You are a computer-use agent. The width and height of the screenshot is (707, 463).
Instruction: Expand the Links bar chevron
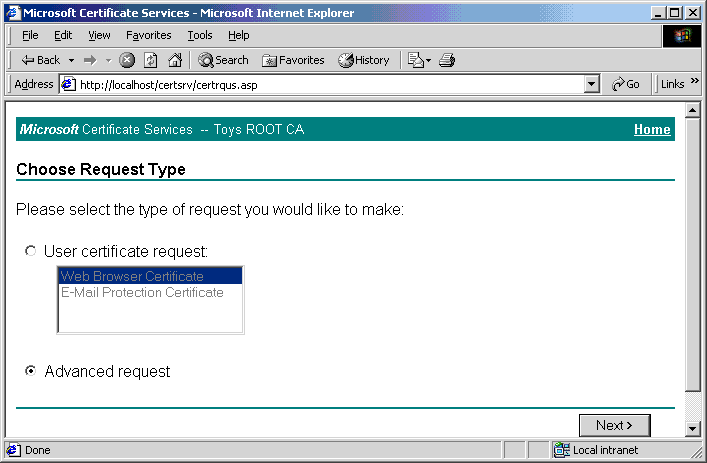pos(694,81)
